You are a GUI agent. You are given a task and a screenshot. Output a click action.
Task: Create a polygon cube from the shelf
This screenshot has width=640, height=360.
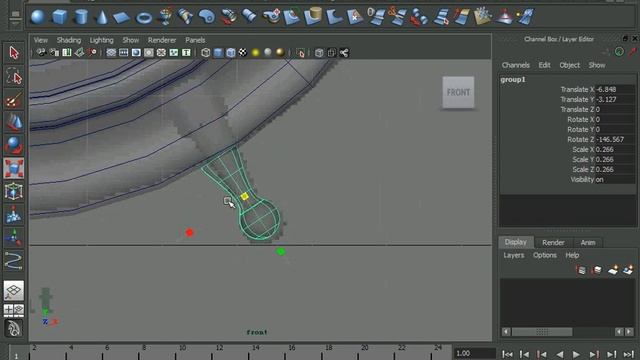tap(60, 17)
